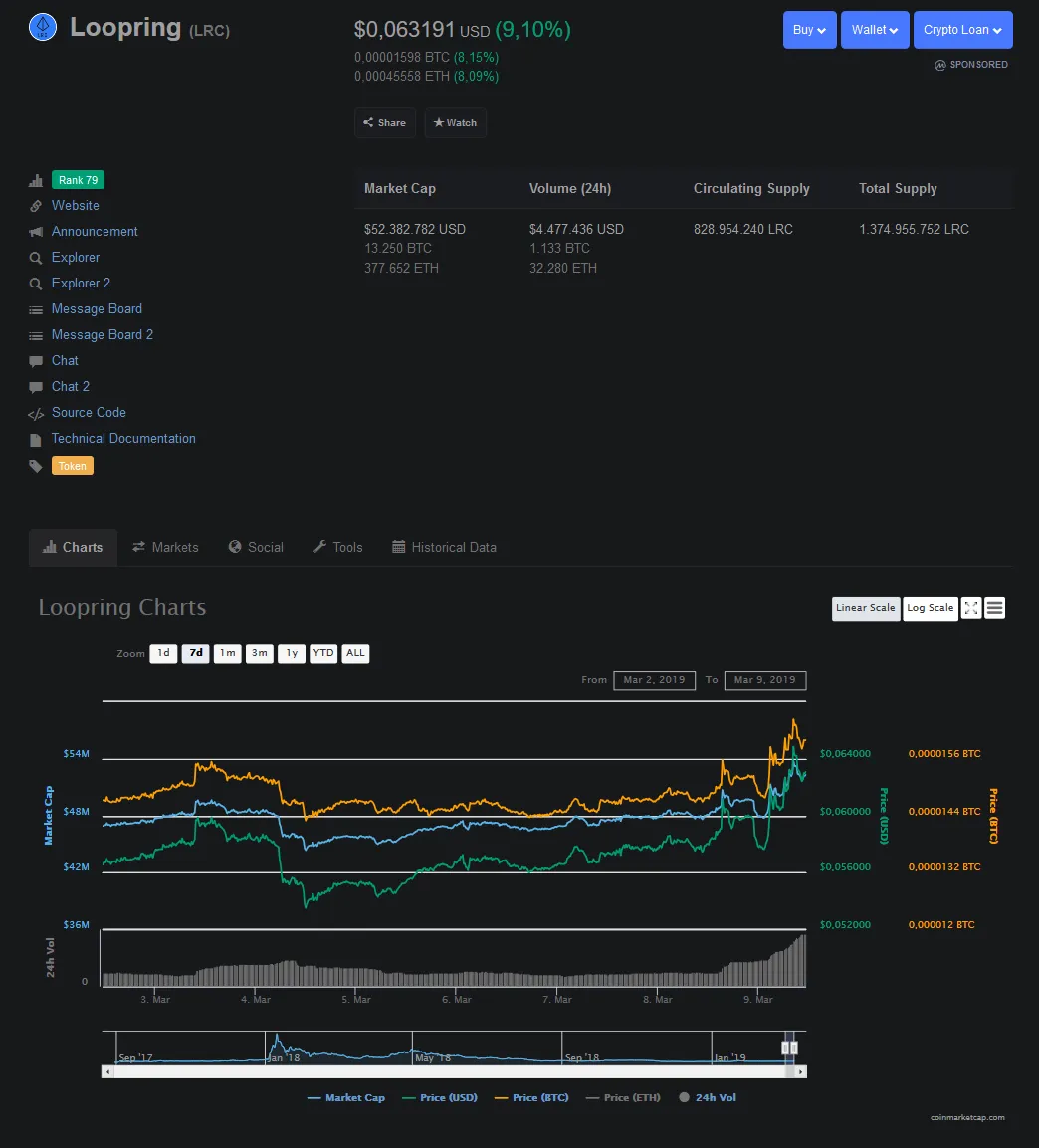Switch chart to Linear Scale
The width and height of the screenshot is (1039, 1148).
(866, 608)
